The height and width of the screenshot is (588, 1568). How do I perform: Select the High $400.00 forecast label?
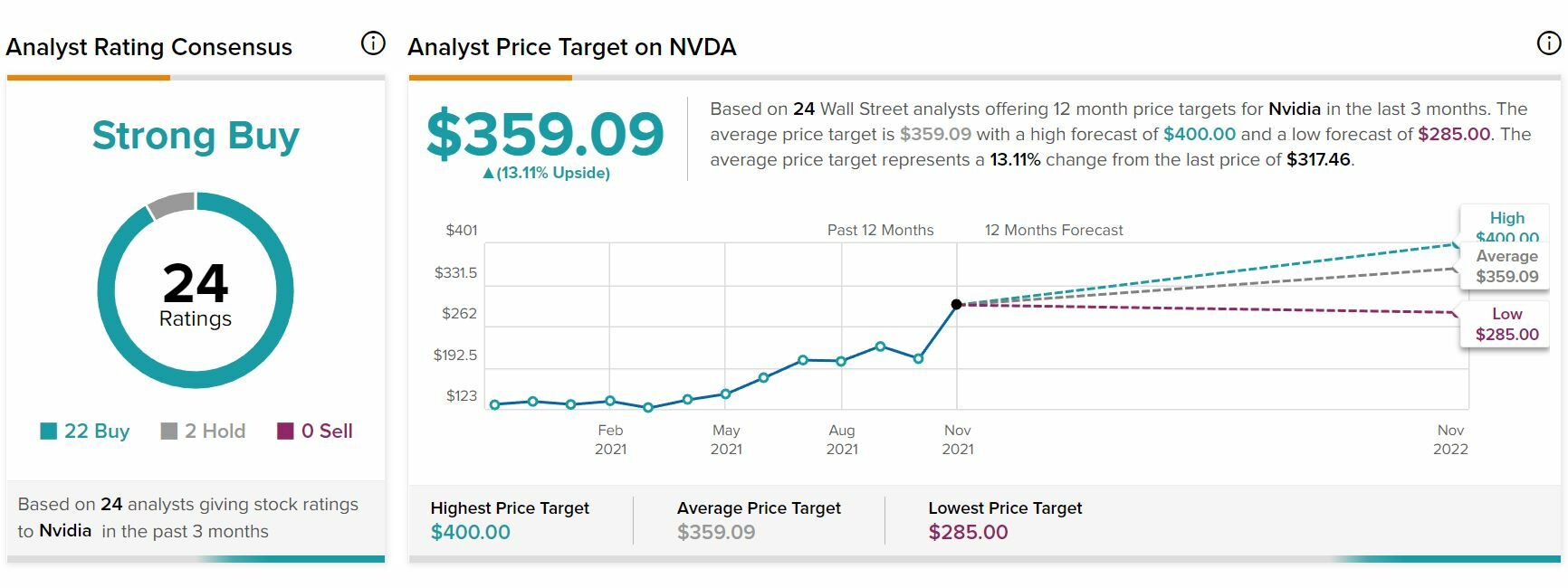click(1506, 226)
